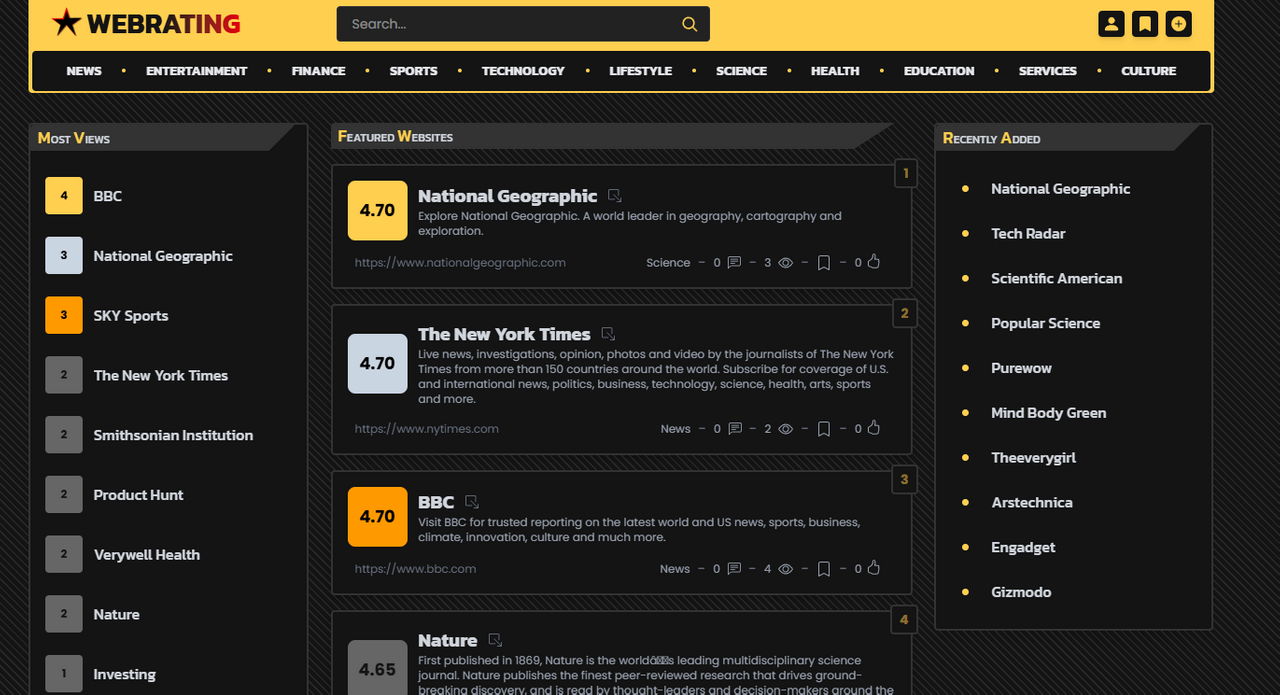Like the BBC card

click(874, 568)
